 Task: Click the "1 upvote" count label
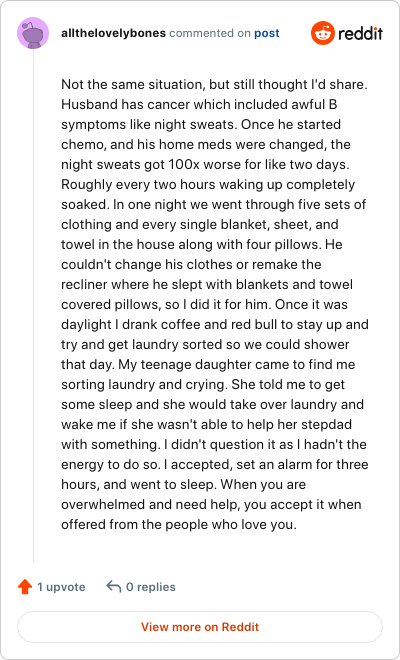[61, 587]
